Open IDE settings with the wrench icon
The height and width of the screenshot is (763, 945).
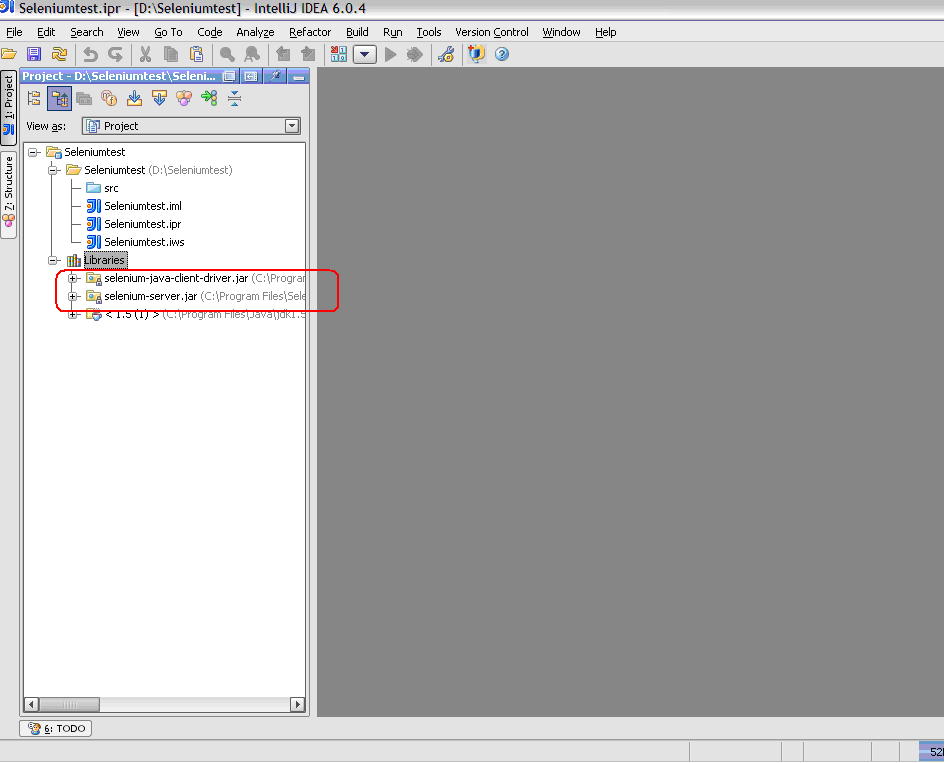pos(446,54)
